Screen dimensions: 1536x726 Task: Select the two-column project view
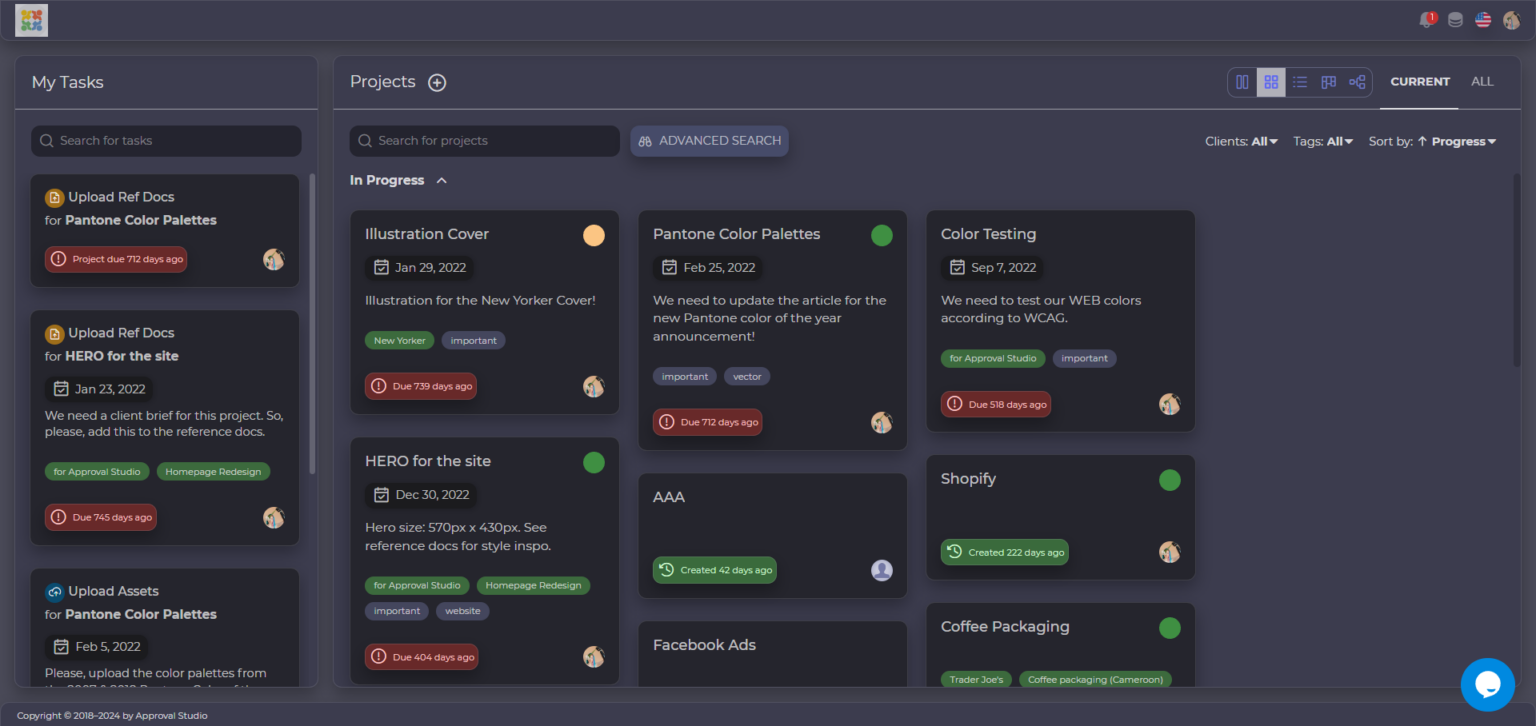coord(1241,82)
